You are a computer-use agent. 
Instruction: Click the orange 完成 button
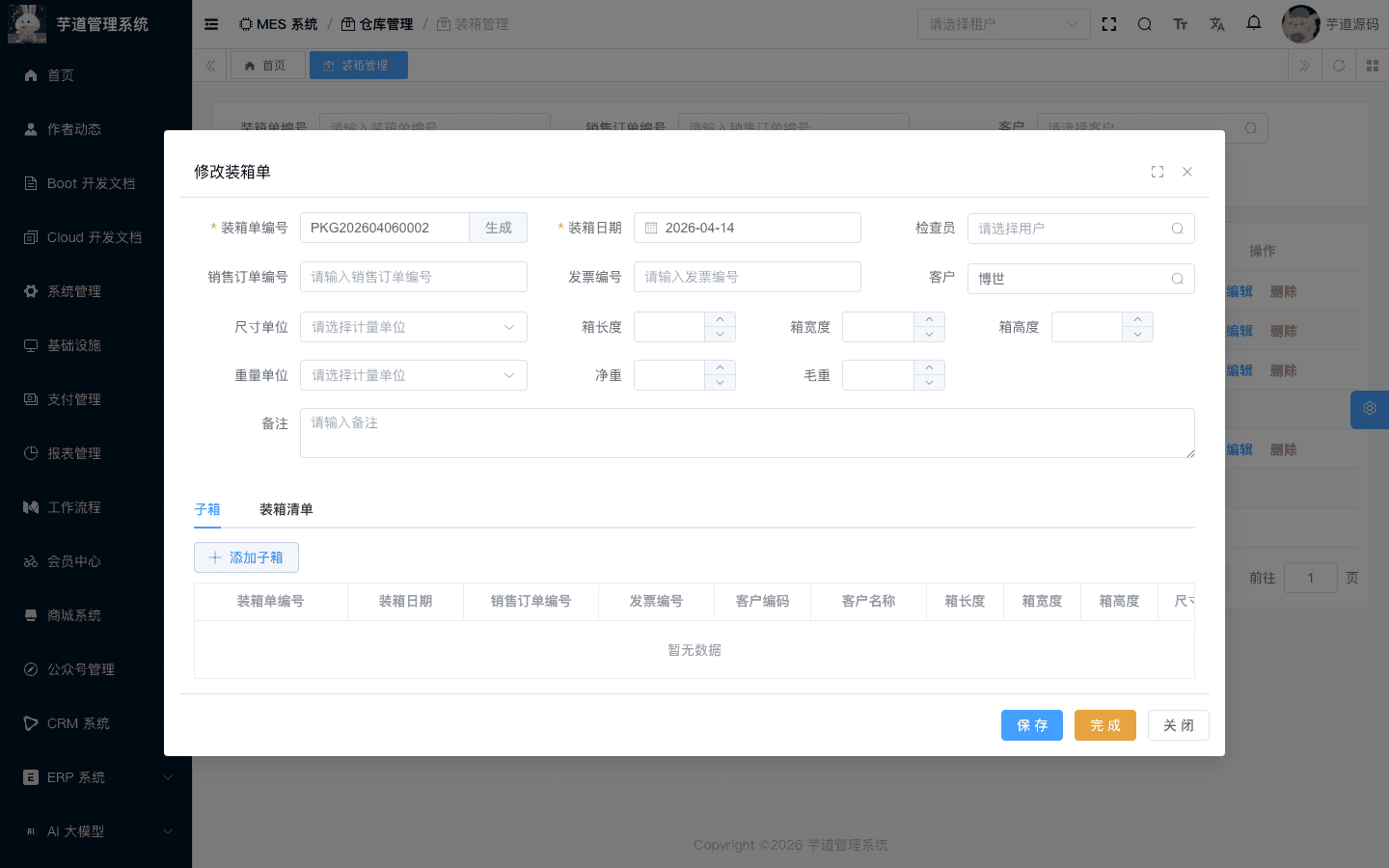[1104, 725]
